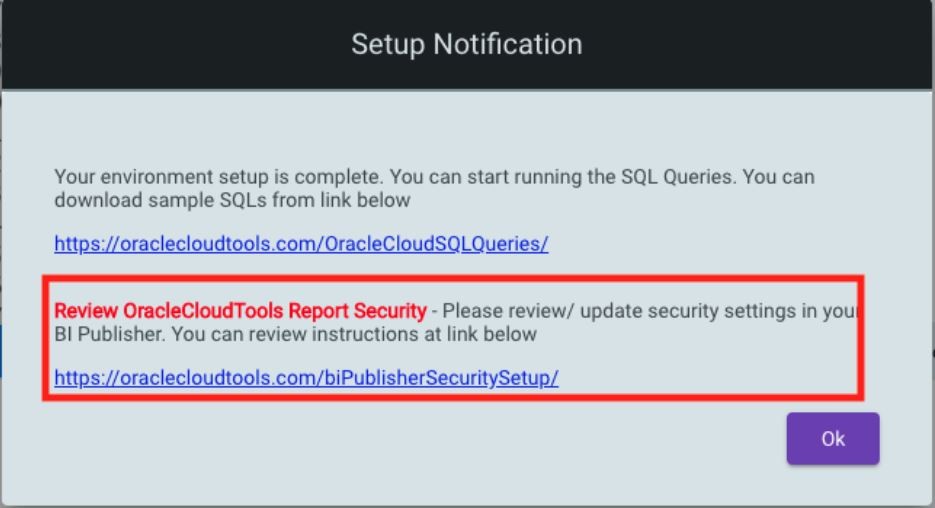This screenshot has height=508, width=935.
Task: Click the word 'Notification' in the dialog title
Action: pos(508,45)
